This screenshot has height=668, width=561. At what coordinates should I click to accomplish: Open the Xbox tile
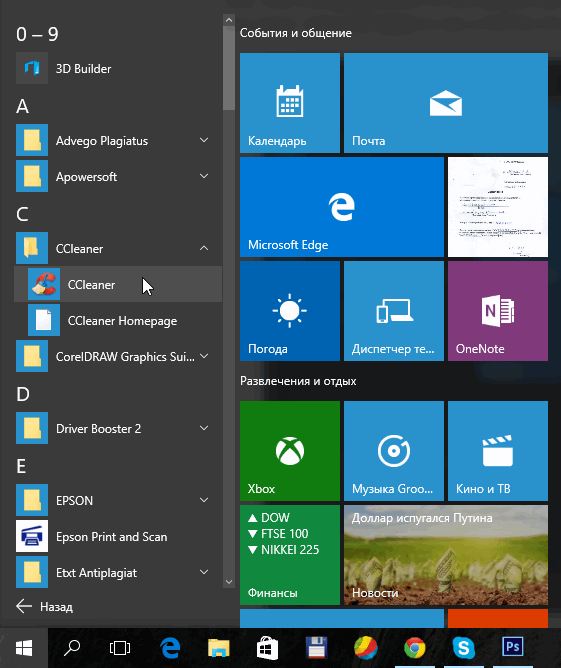(290, 451)
